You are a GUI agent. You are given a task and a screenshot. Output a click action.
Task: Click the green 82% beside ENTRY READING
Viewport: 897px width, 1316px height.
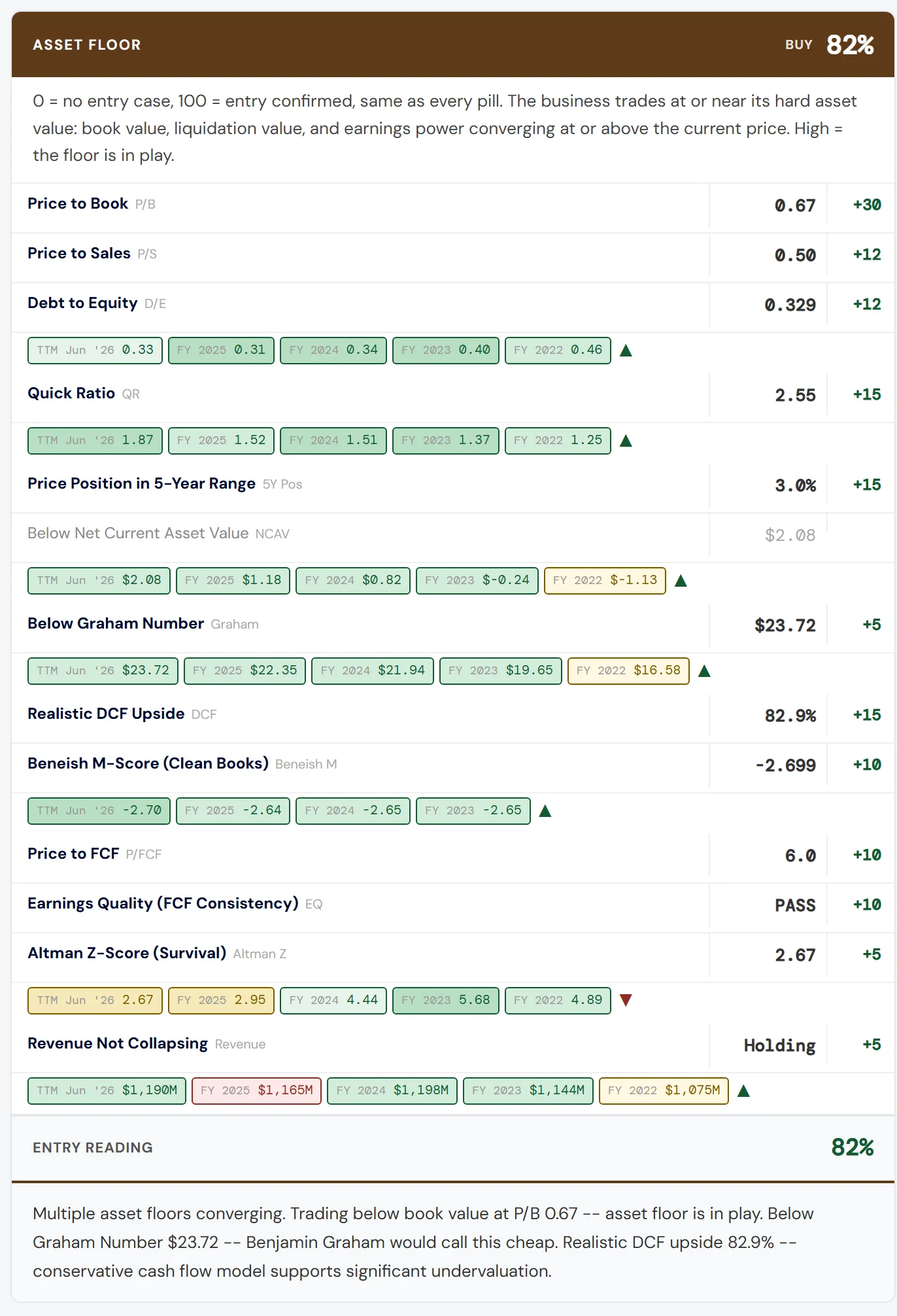pyautogui.click(x=853, y=1147)
